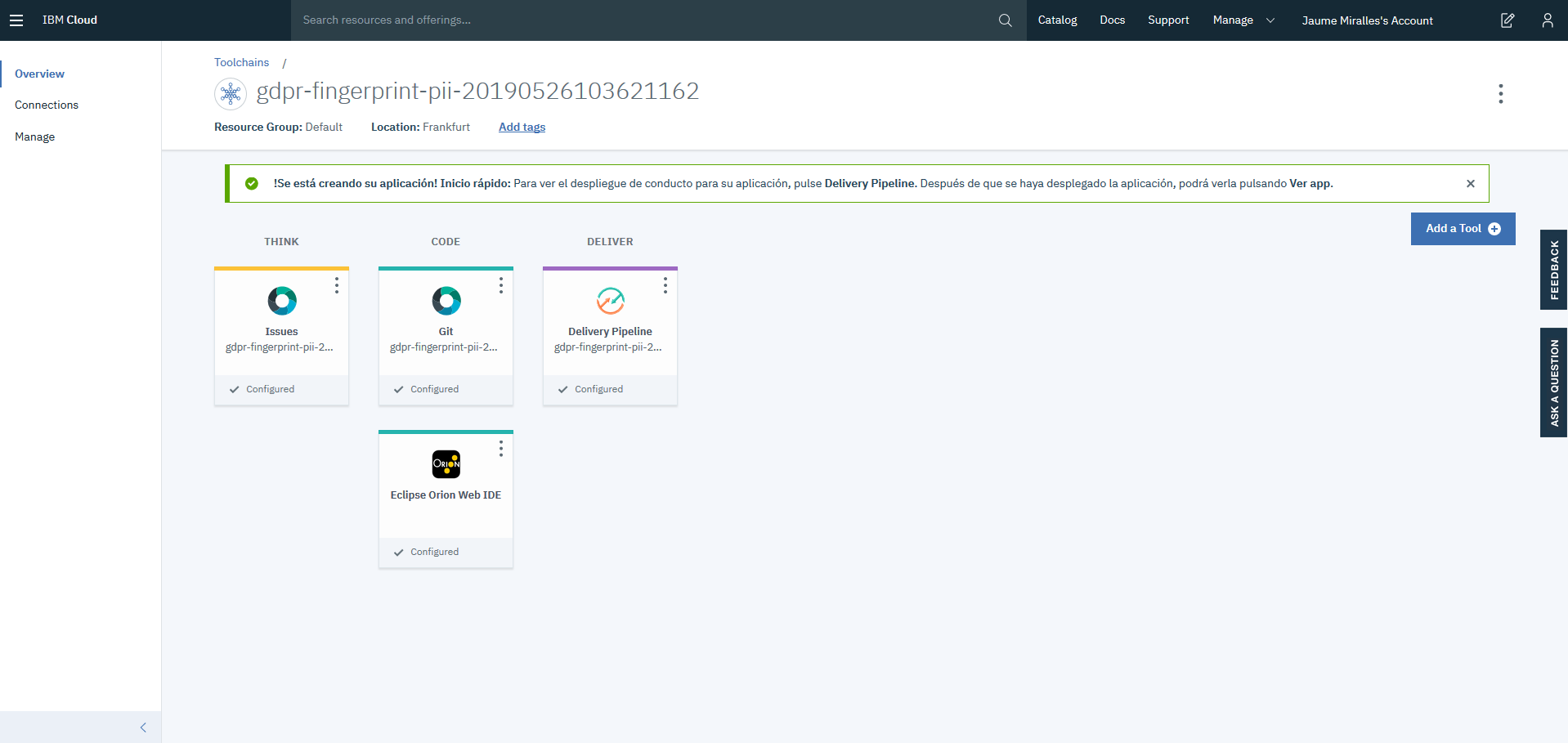This screenshot has height=743, width=1568.
Task: Open Jaume Miralles's Account switcher
Action: (x=1367, y=20)
